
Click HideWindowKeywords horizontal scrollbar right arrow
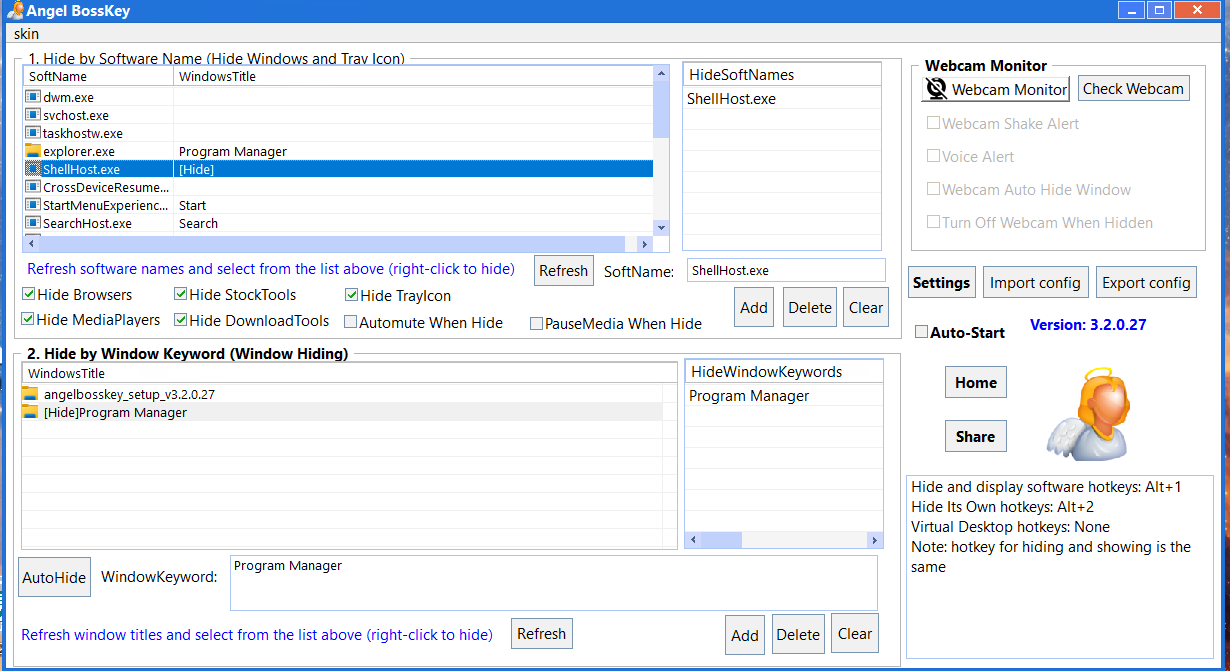tap(876, 540)
